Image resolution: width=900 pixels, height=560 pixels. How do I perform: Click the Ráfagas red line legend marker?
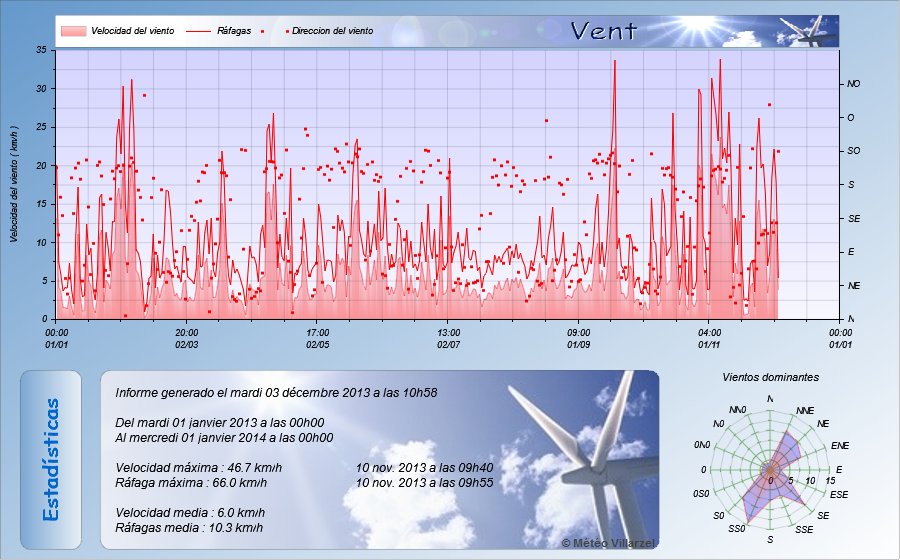198,31
